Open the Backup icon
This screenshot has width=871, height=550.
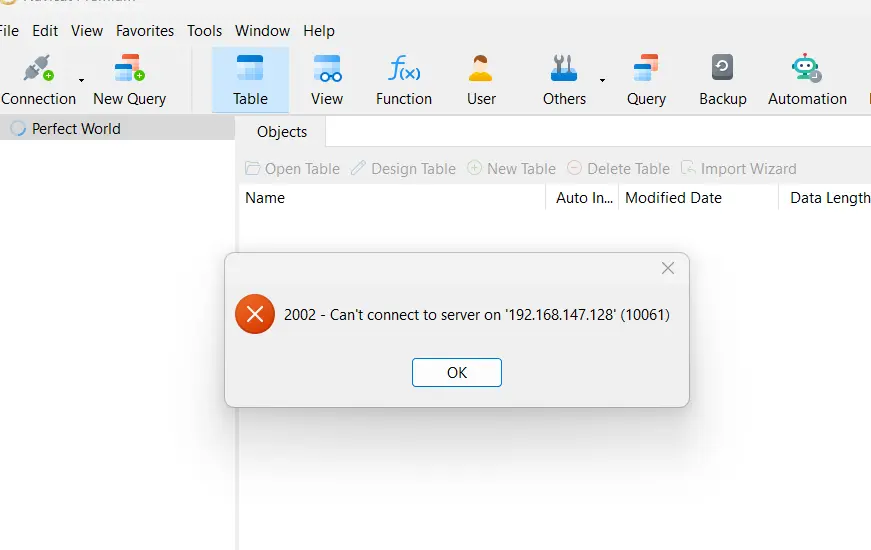tap(722, 68)
